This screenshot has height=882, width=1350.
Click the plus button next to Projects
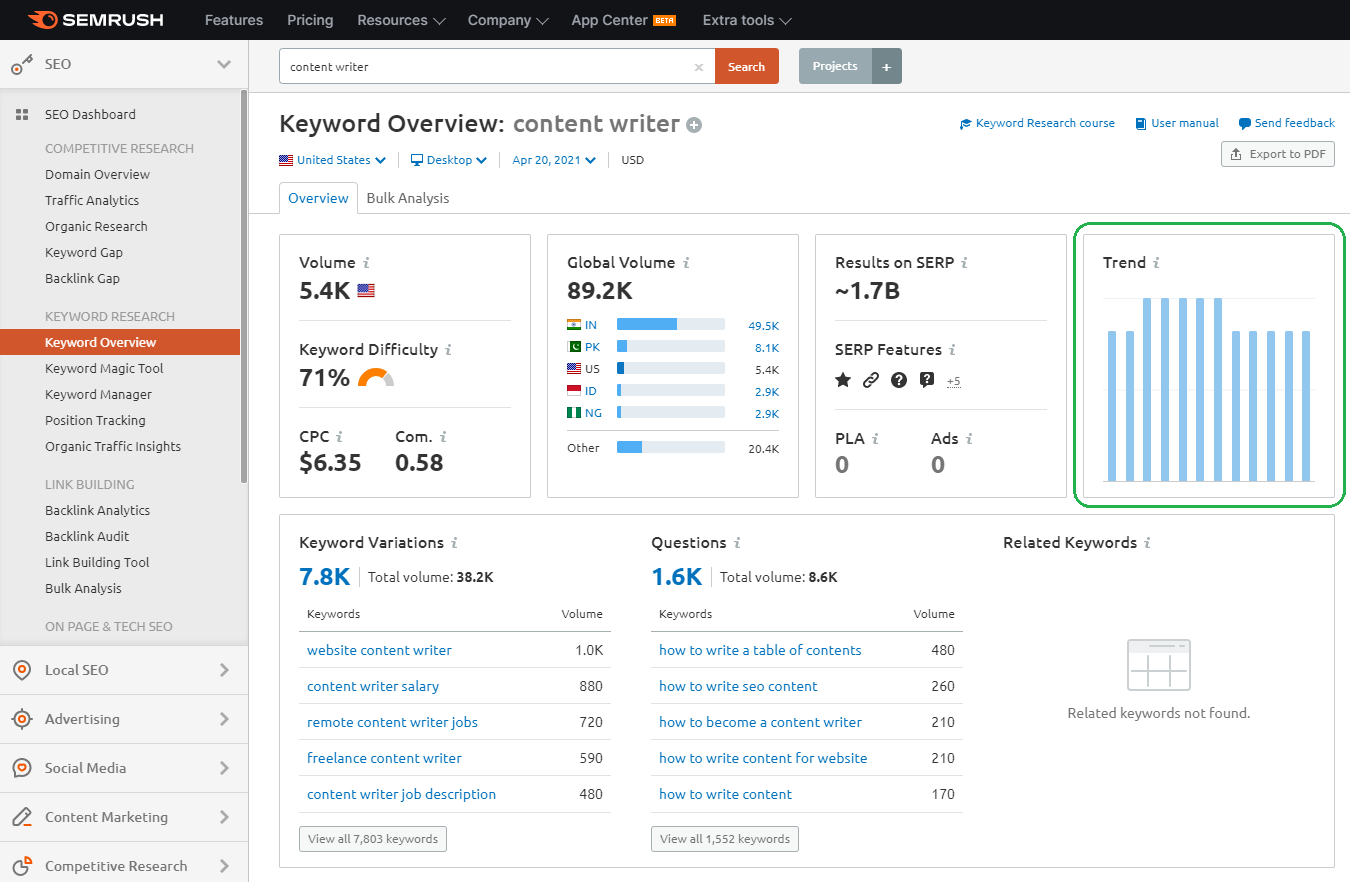click(887, 66)
